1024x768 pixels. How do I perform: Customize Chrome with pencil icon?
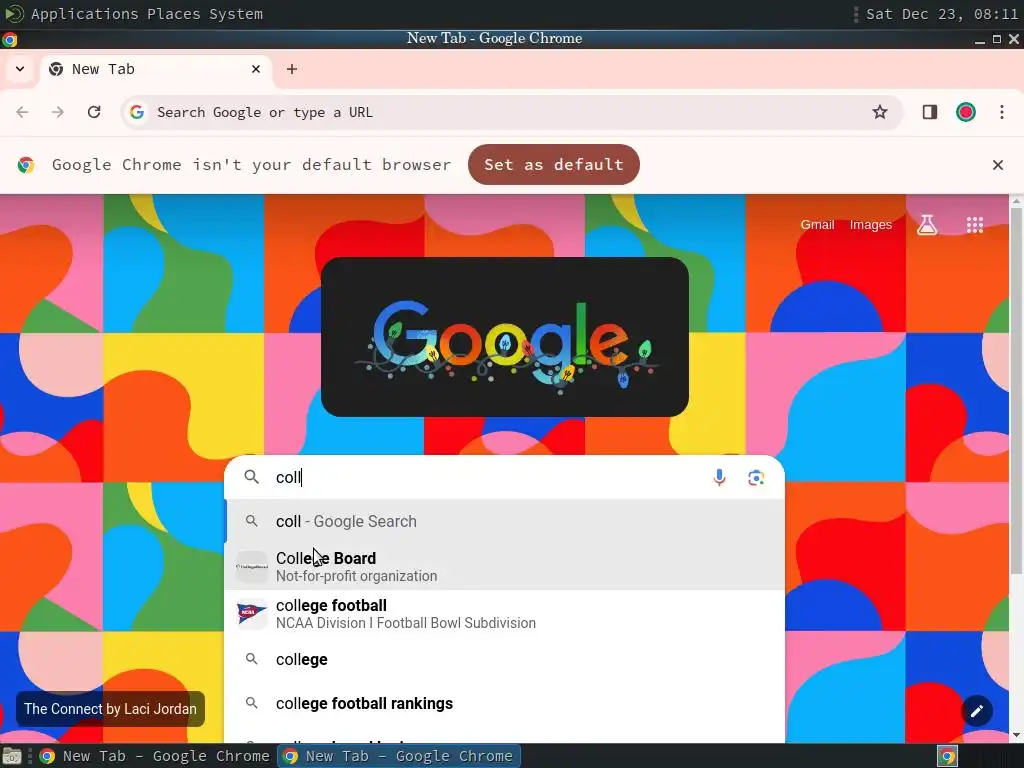click(x=977, y=711)
